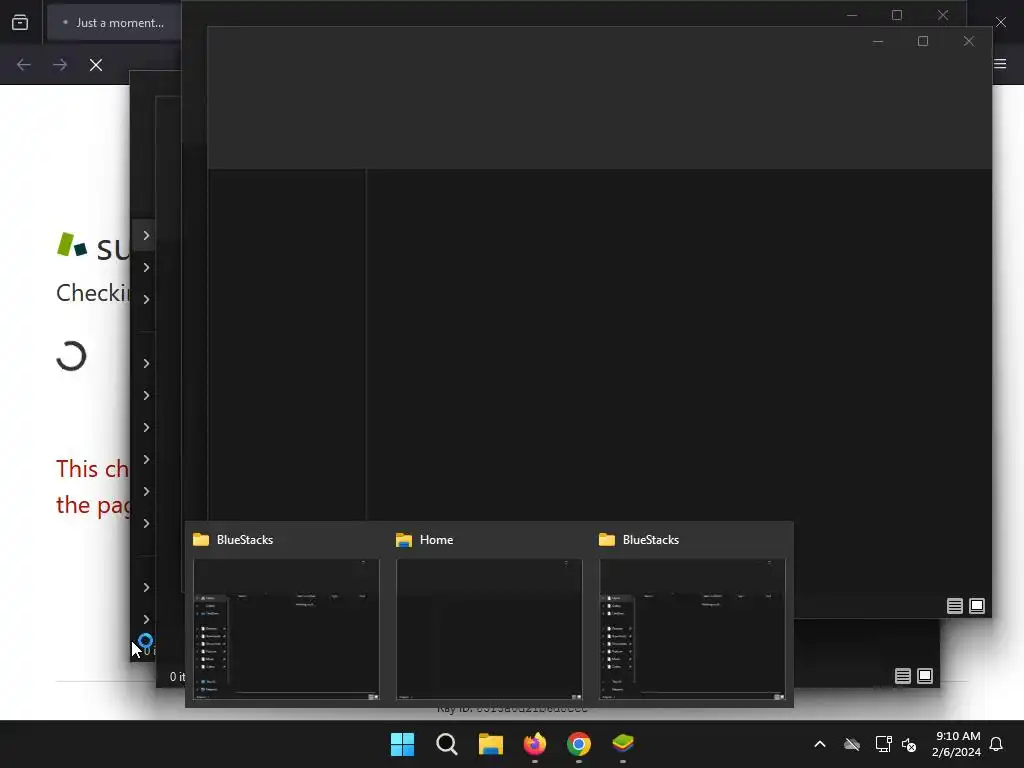1024x768 pixels.
Task: Open the Windows Start menu
Action: [x=402, y=744]
